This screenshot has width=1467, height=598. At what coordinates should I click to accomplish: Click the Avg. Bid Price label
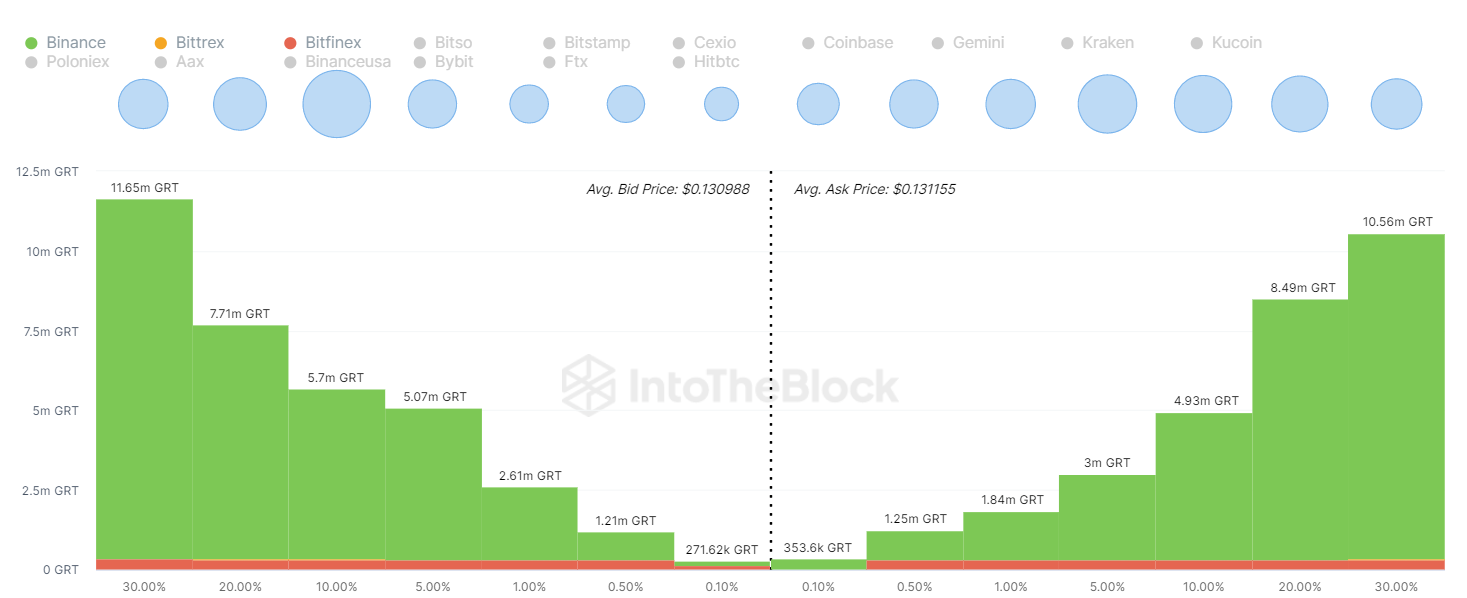pyautogui.click(x=667, y=189)
